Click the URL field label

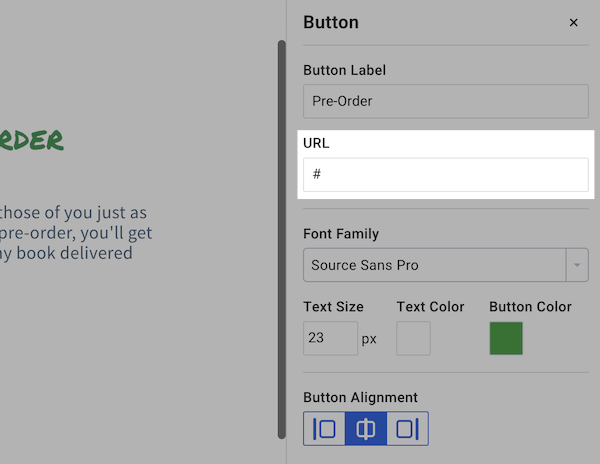tap(316, 143)
